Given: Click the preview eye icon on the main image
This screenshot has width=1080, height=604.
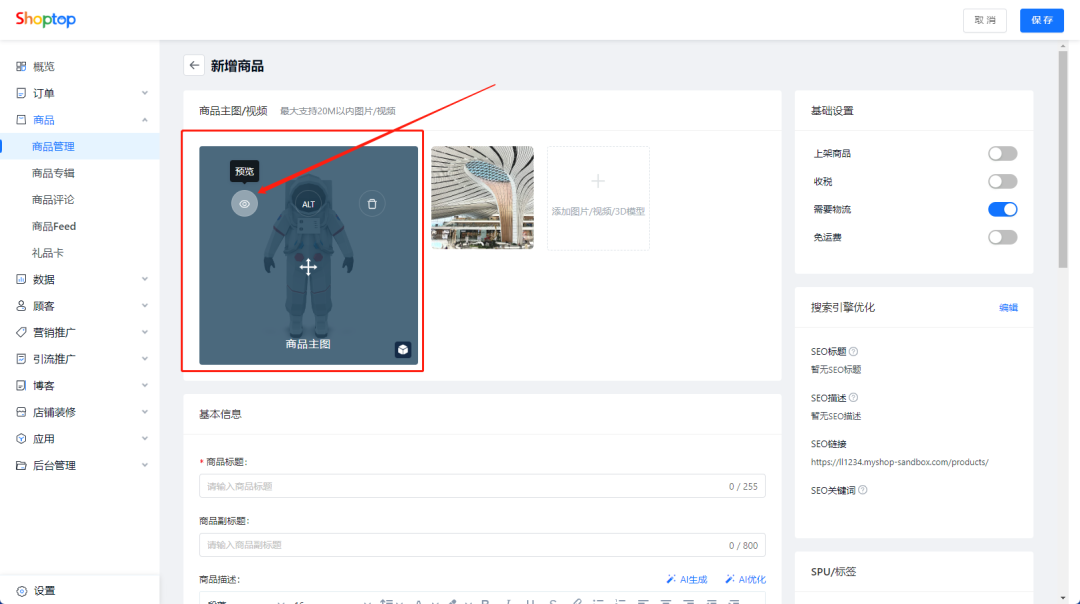Looking at the screenshot, I should 245,203.
